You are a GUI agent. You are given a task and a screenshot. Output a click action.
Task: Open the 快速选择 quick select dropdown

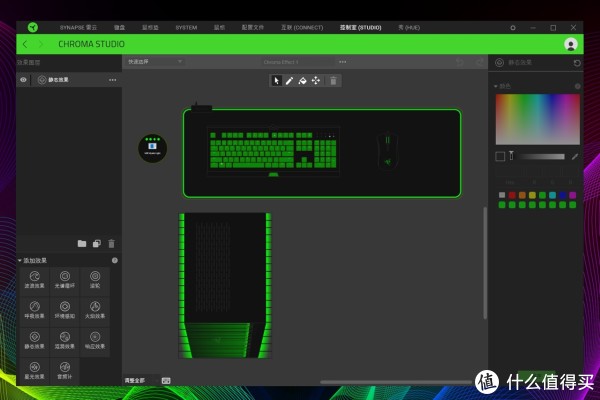155,62
